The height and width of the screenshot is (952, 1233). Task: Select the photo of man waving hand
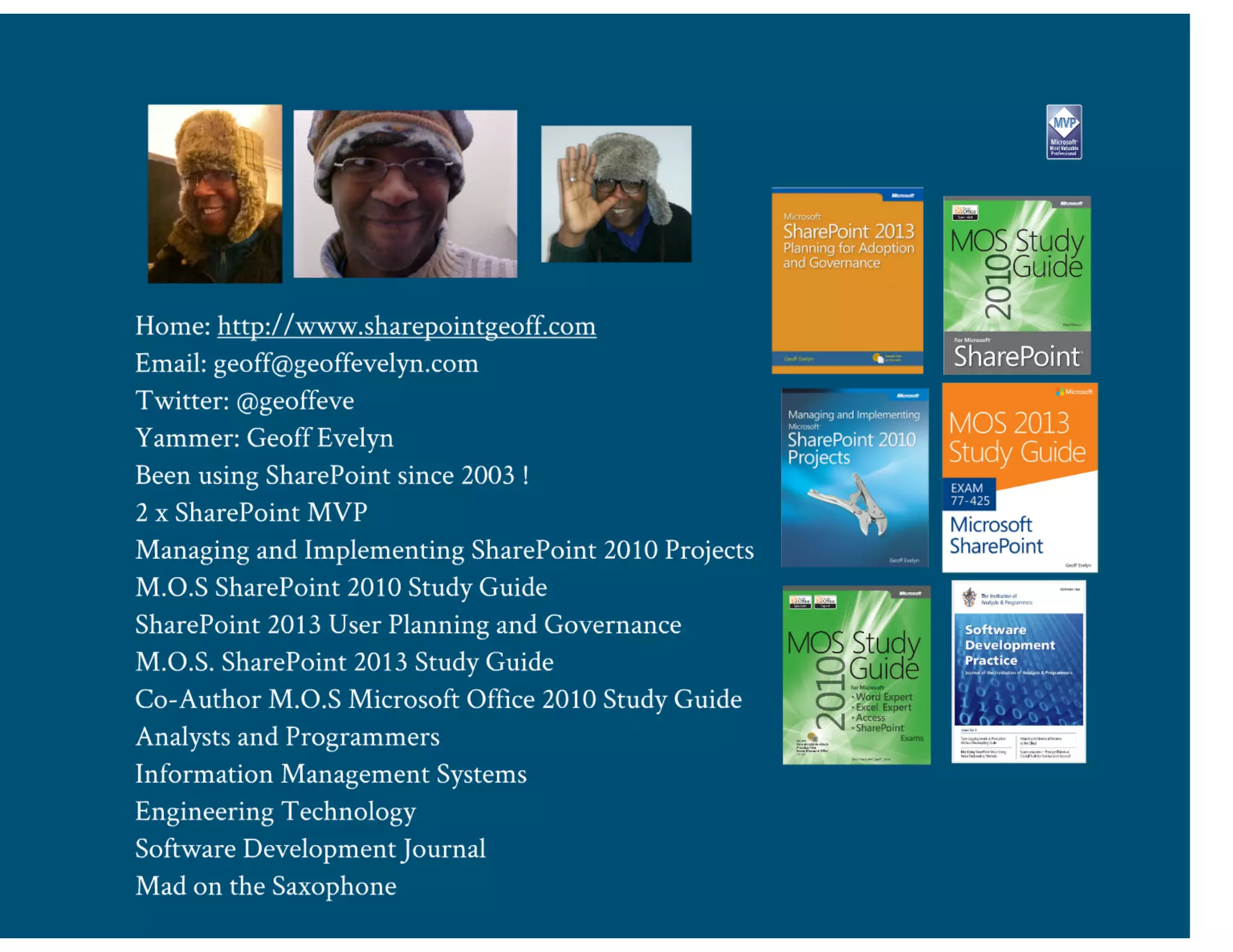[616, 194]
